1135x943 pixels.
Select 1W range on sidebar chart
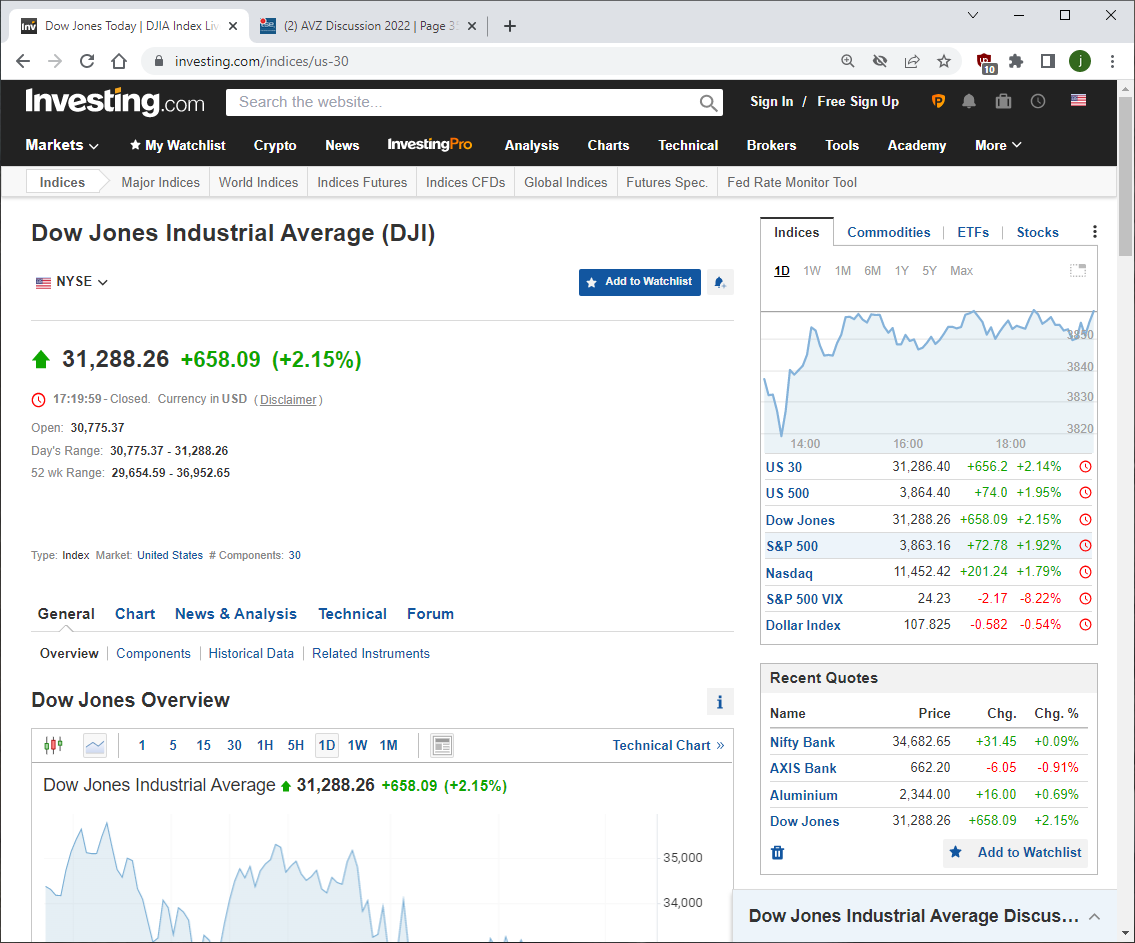812,271
